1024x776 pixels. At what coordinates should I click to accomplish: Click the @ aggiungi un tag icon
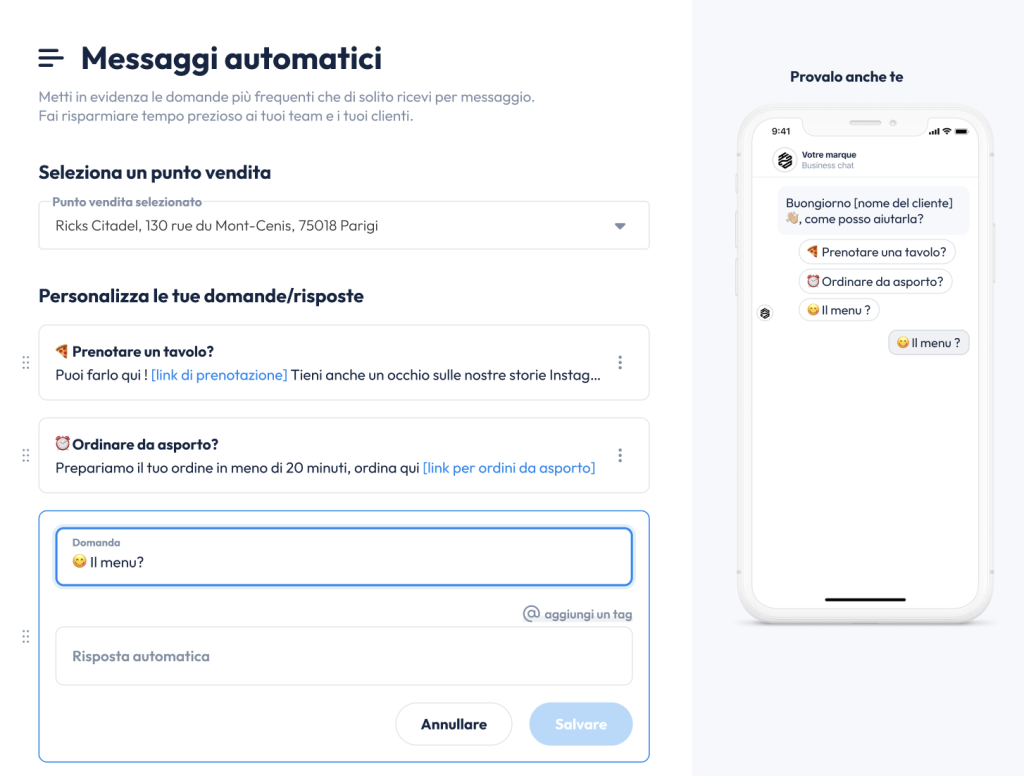531,613
